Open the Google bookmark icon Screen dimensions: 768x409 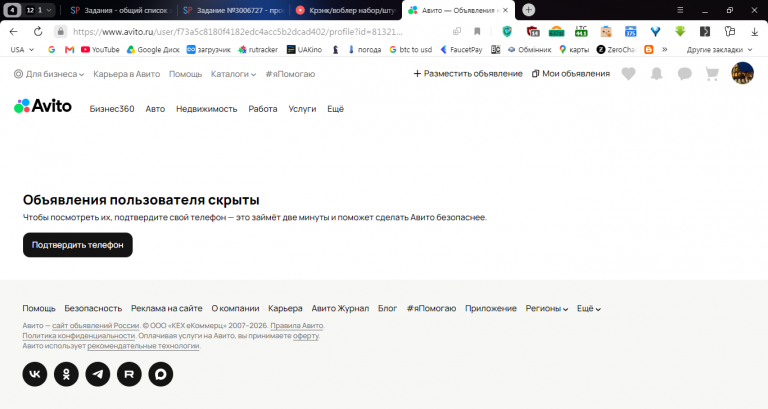point(51,49)
